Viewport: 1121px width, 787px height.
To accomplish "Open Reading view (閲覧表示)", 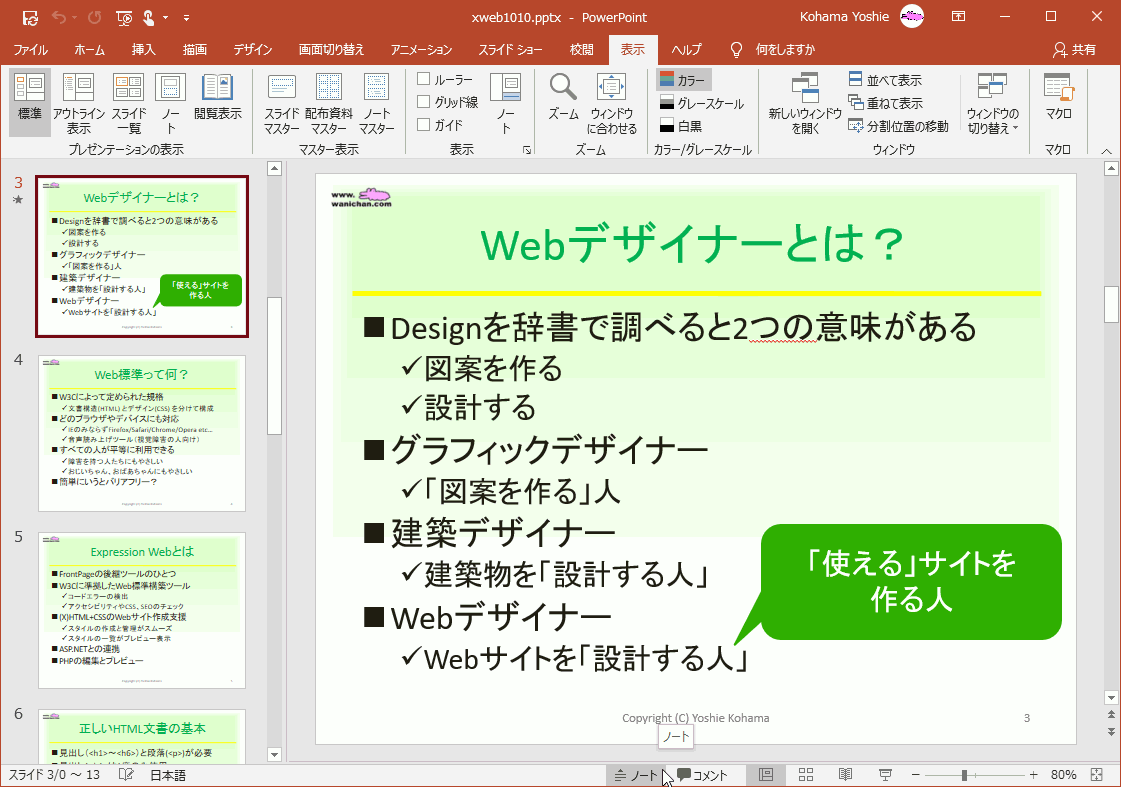I will pyautogui.click(x=217, y=96).
